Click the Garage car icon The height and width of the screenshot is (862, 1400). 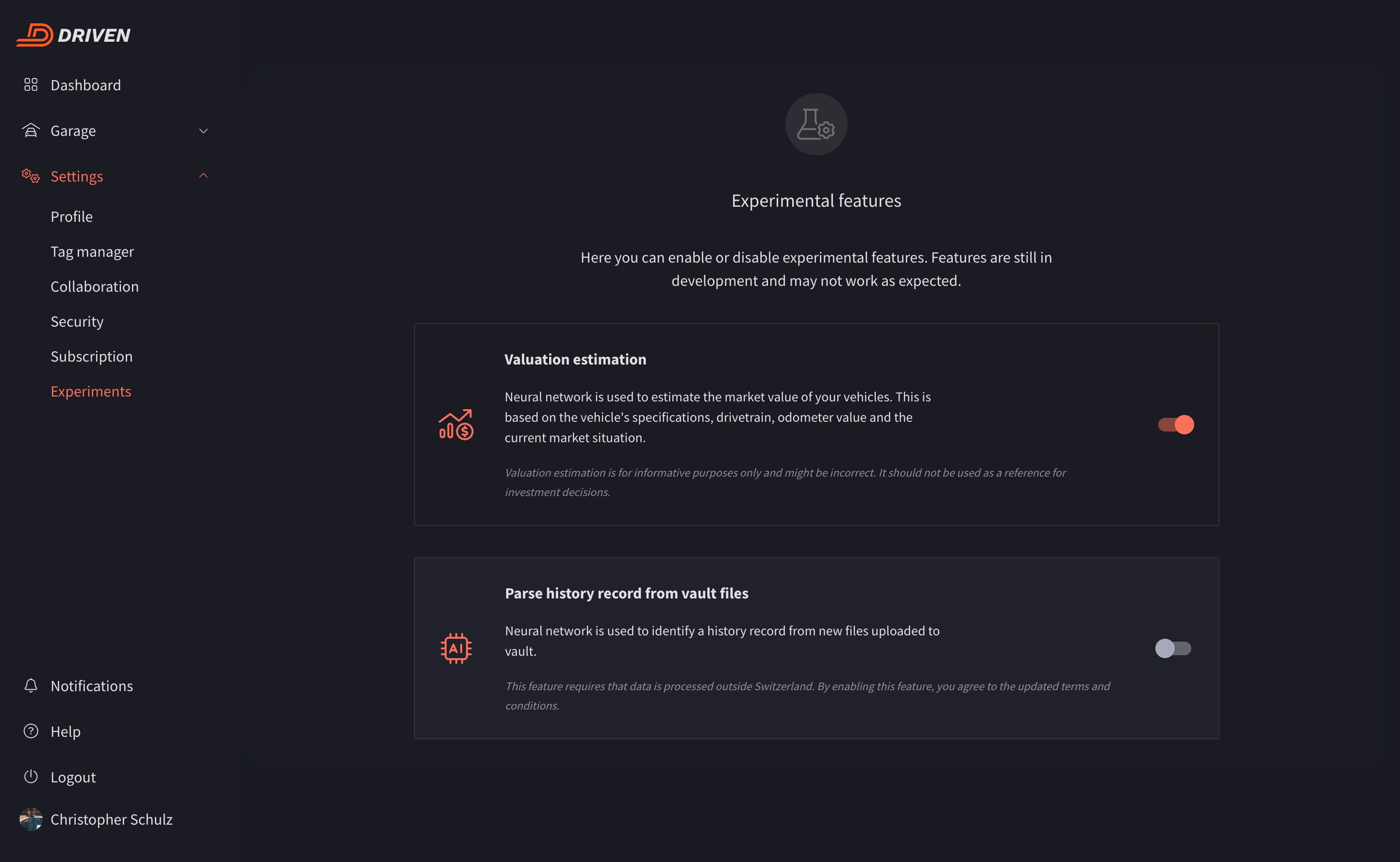[31, 131]
